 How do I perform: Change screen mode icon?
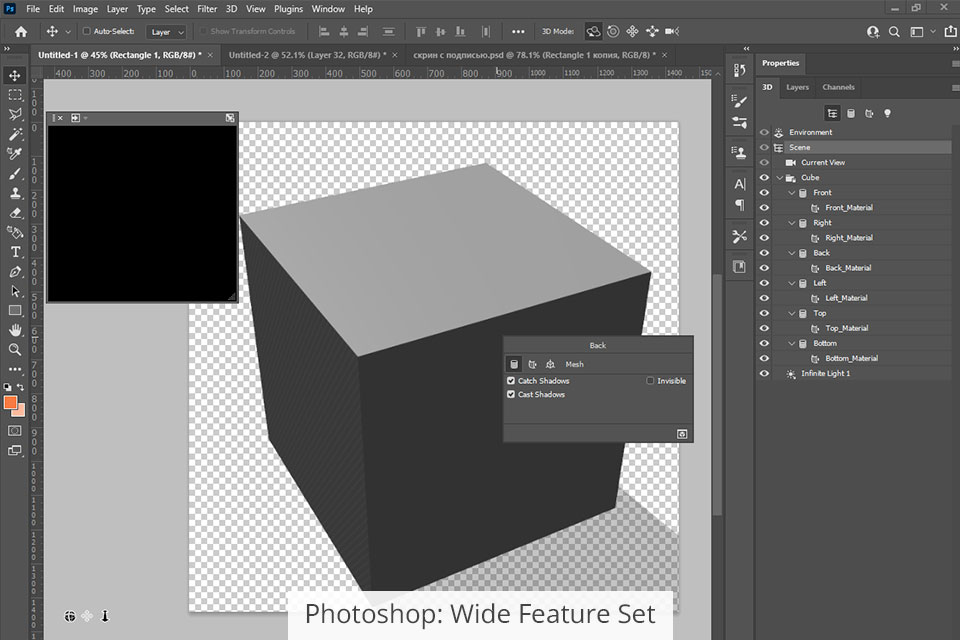tap(15, 451)
